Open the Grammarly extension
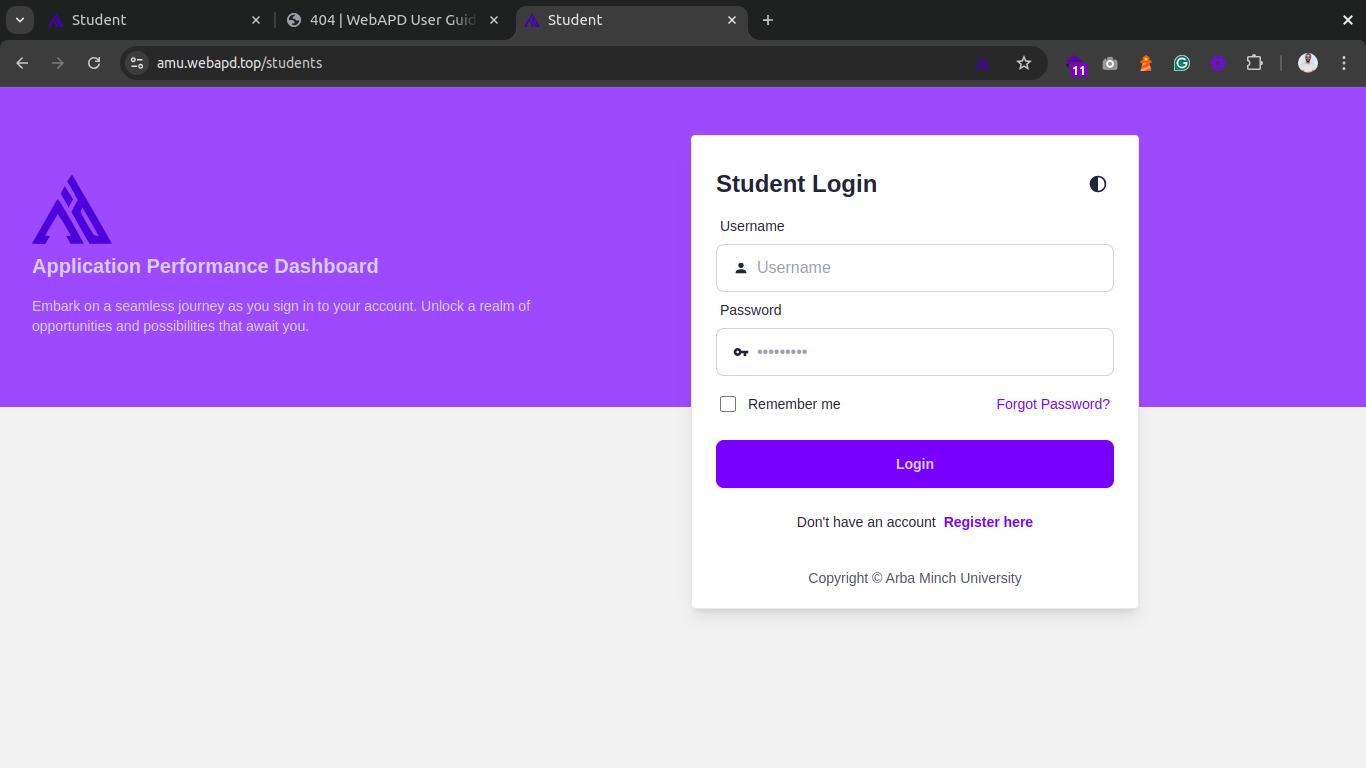Image resolution: width=1366 pixels, height=768 pixels. click(1182, 63)
